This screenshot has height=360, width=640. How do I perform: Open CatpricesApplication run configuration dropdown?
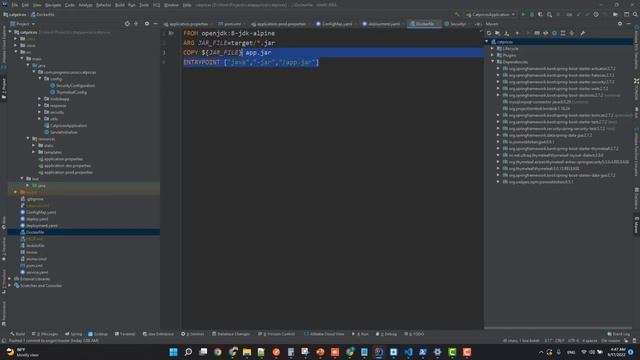click(x=491, y=14)
